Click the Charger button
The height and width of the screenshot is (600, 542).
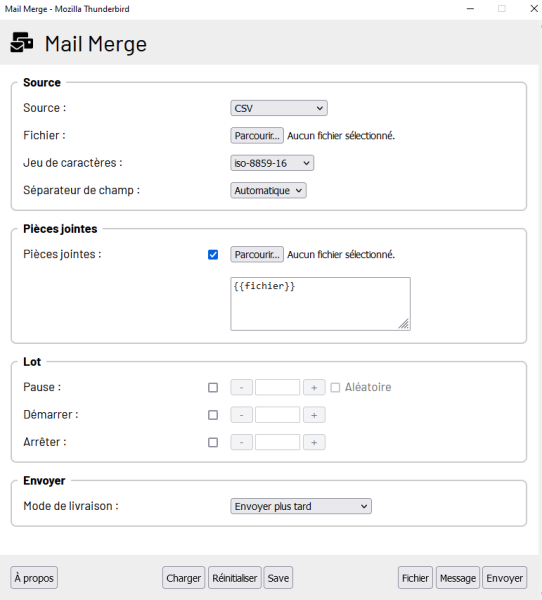click(x=184, y=578)
